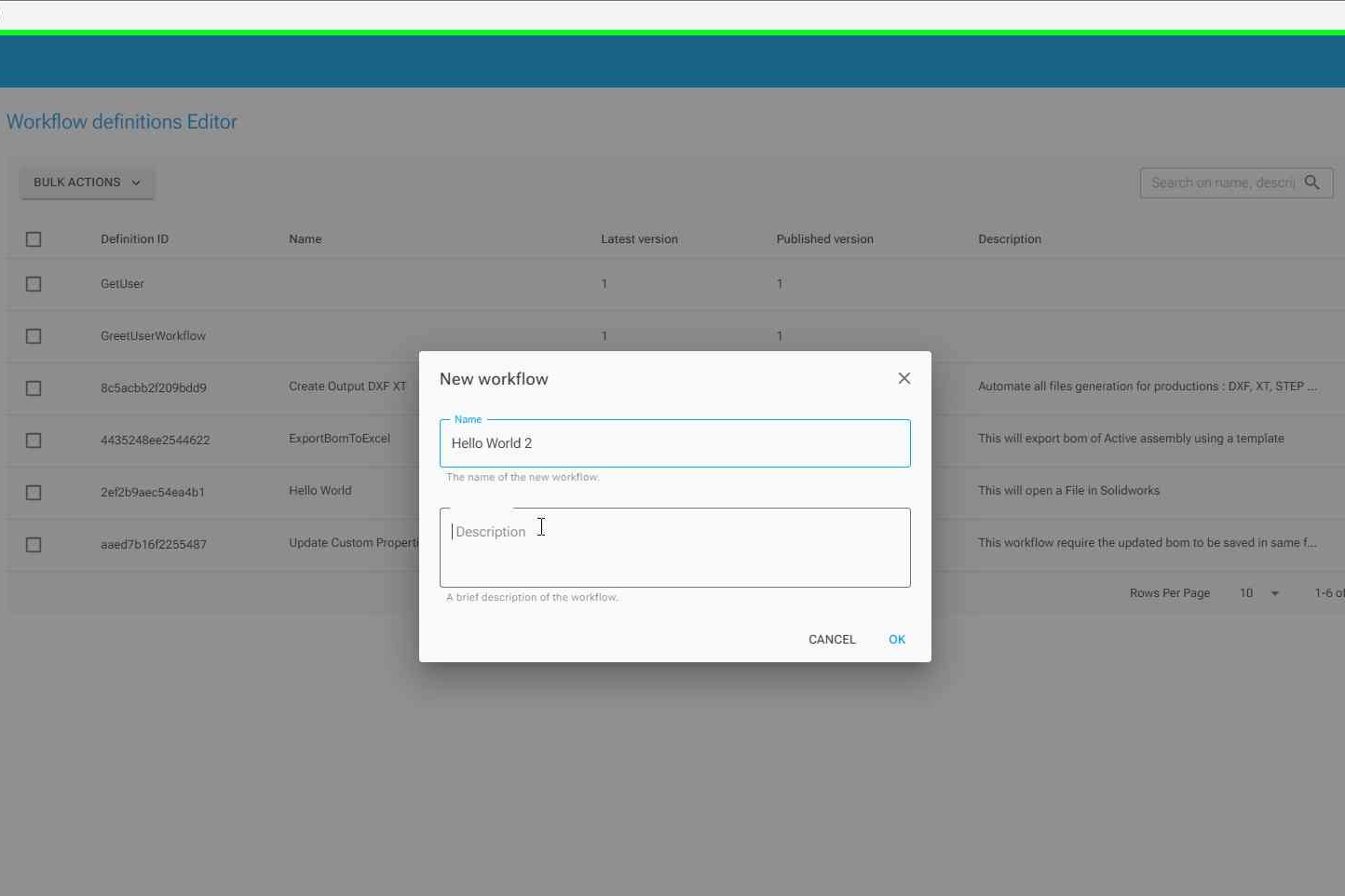Tick the checkbox next to Hello World
The width and height of the screenshot is (1345, 896).
(x=34, y=493)
